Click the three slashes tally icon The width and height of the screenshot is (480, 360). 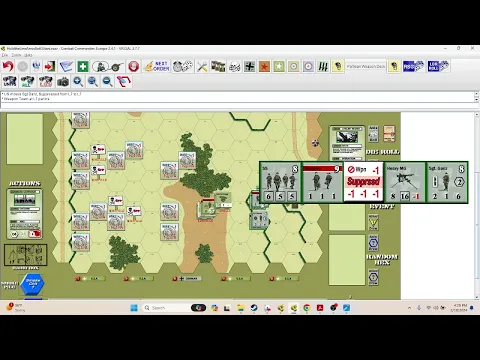tap(323, 66)
